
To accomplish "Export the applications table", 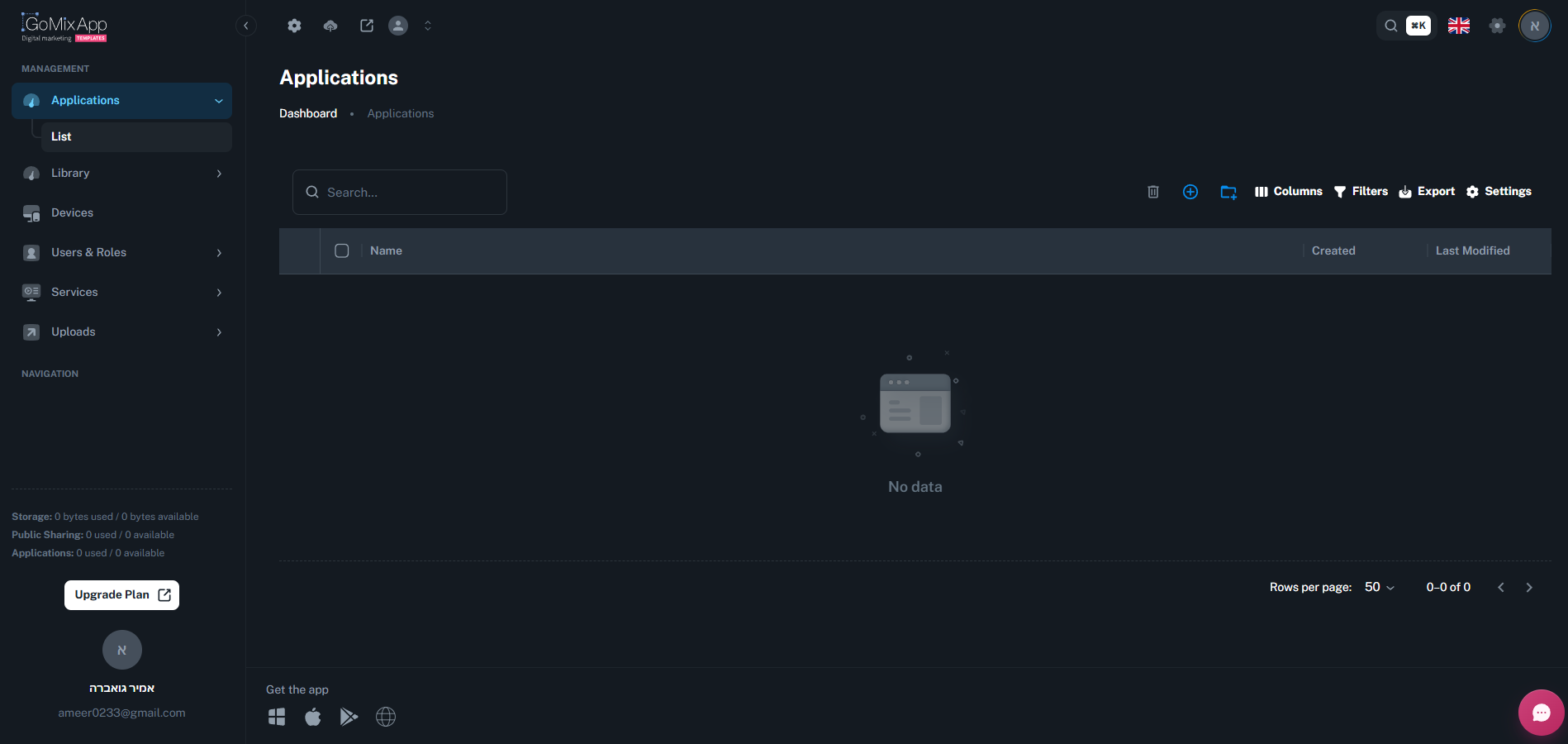I will coord(1427,192).
